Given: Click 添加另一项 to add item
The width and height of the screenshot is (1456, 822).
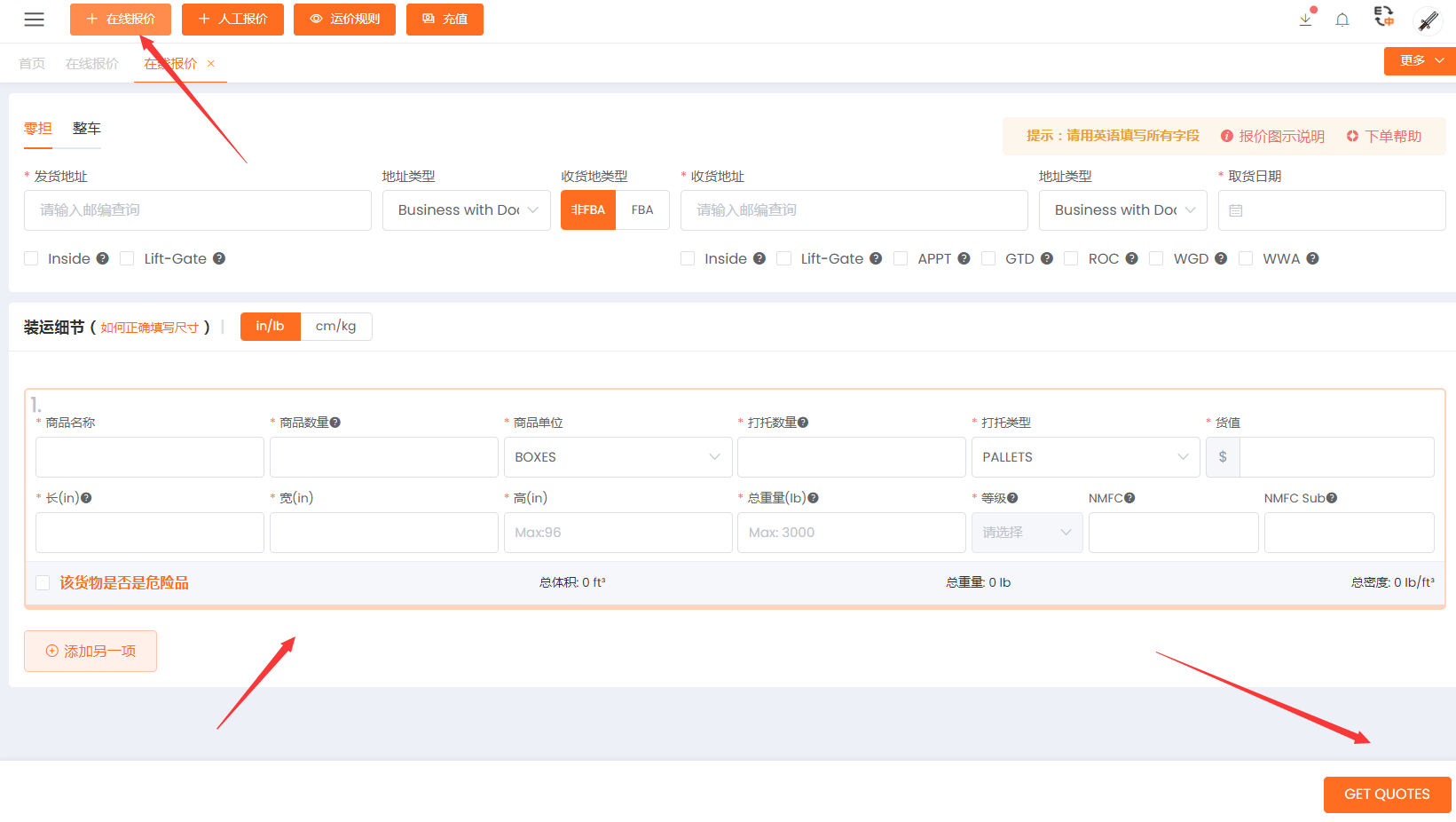Looking at the screenshot, I should 91,652.
